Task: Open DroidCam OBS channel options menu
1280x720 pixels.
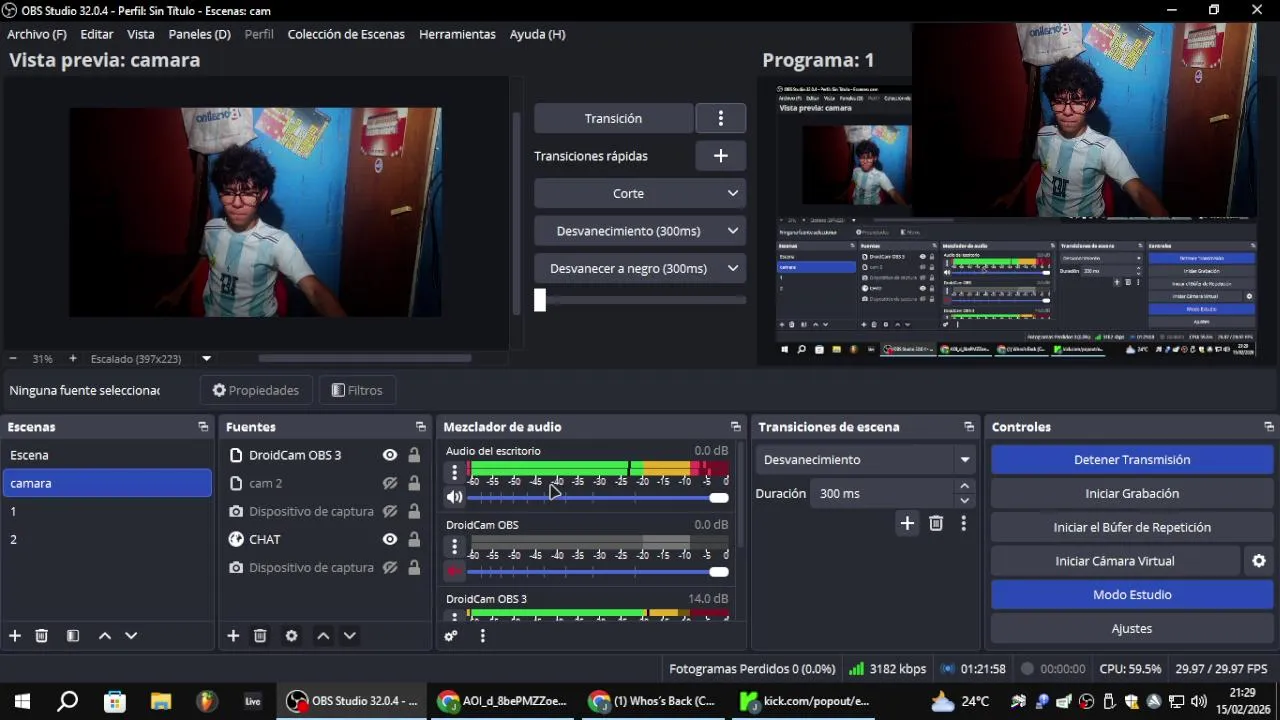Action: [454, 546]
